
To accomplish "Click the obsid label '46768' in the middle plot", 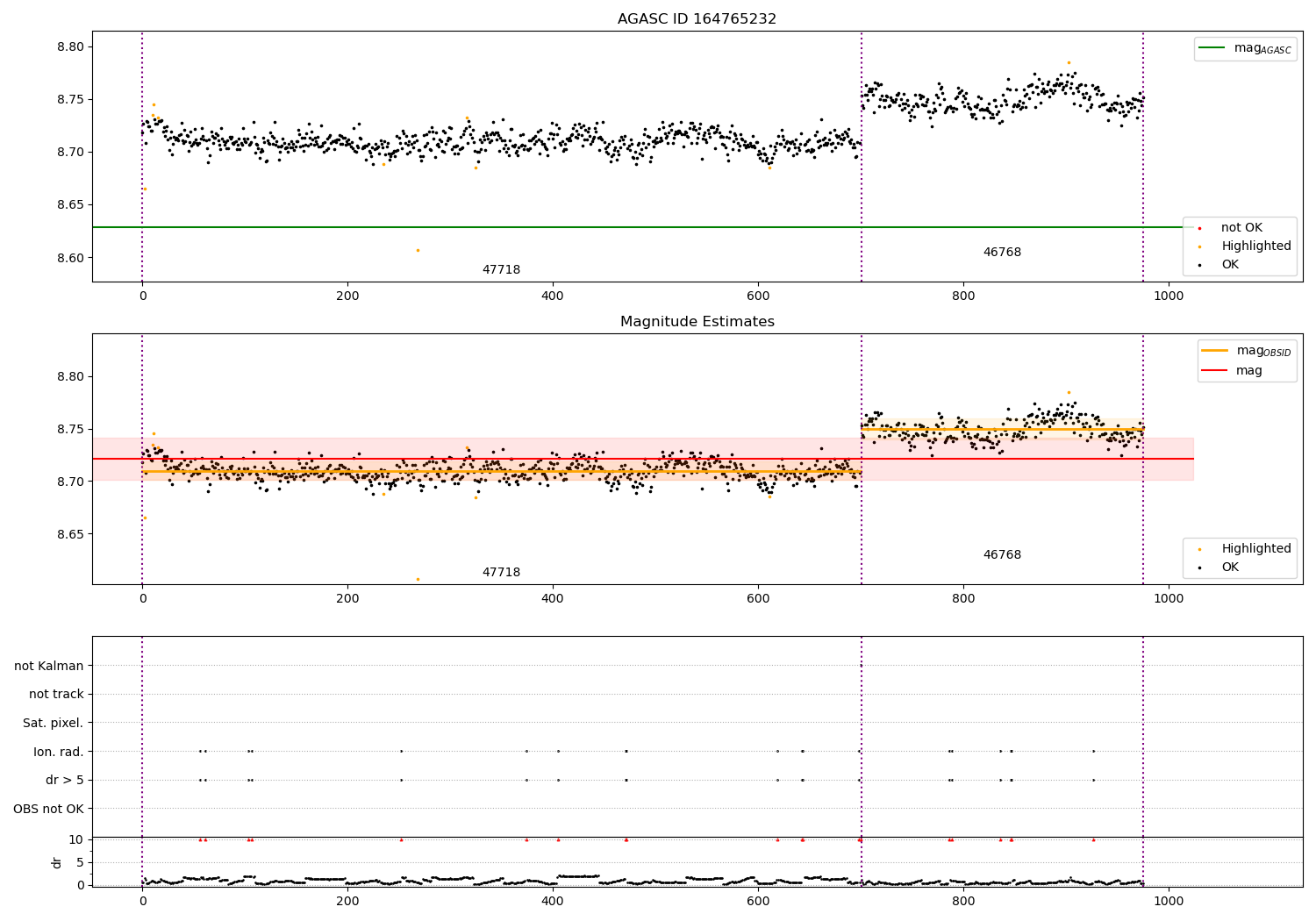I will click(x=1002, y=555).
